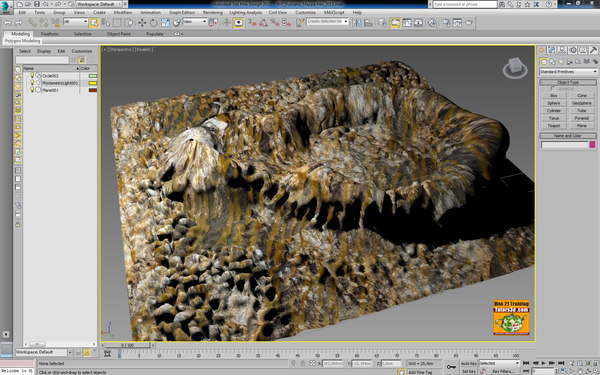Screen dimensions: 600x375
Task: Click the Bind to Space Warp tool
Action: click(56, 23)
